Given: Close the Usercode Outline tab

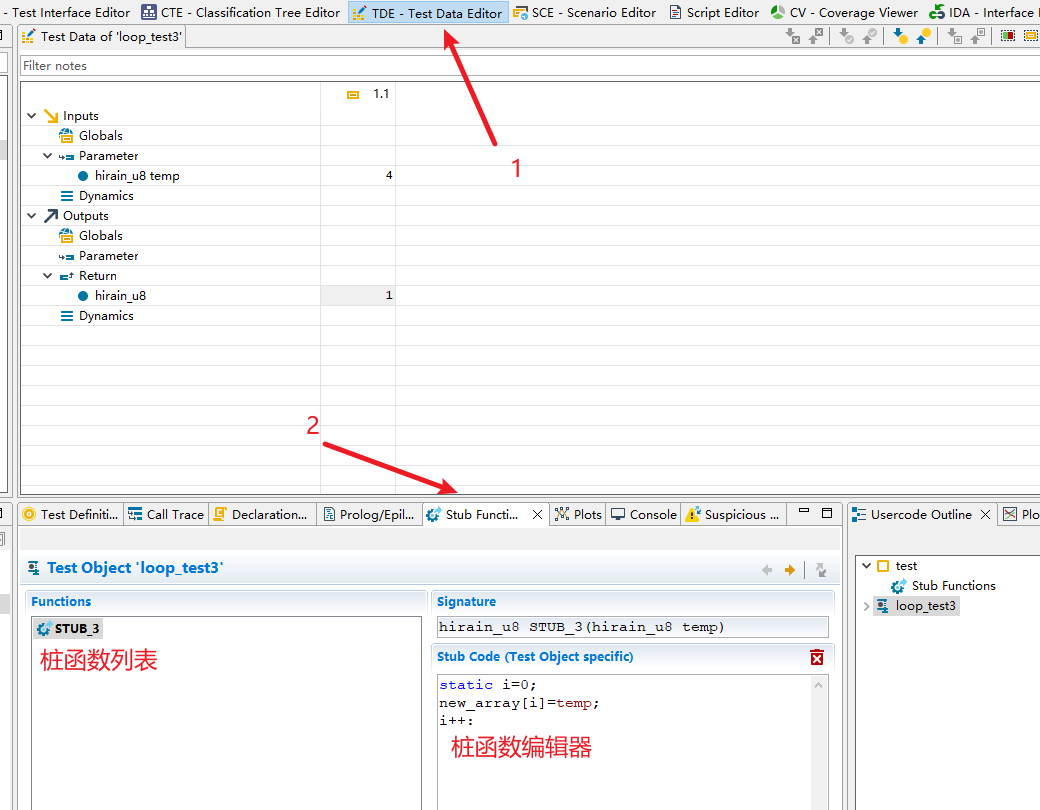Looking at the screenshot, I should [985, 514].
